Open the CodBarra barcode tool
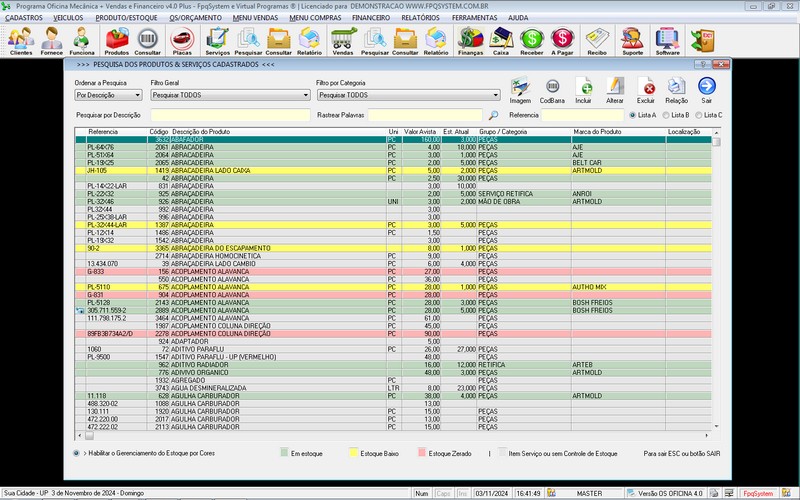The height and width of the screenshot is (500, 800). [551, 88]
